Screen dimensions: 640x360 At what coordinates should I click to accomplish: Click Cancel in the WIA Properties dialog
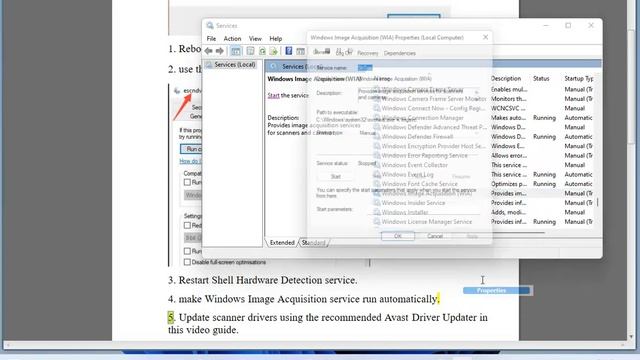point(435,236)
